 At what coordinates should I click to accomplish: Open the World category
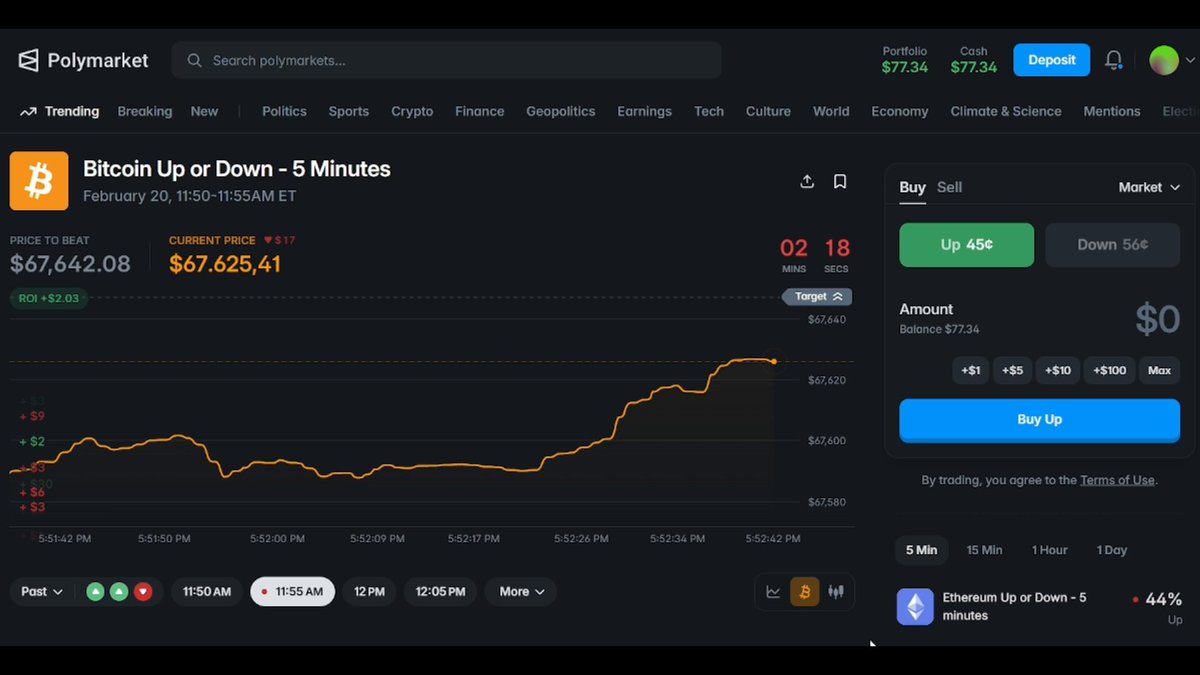831,111
